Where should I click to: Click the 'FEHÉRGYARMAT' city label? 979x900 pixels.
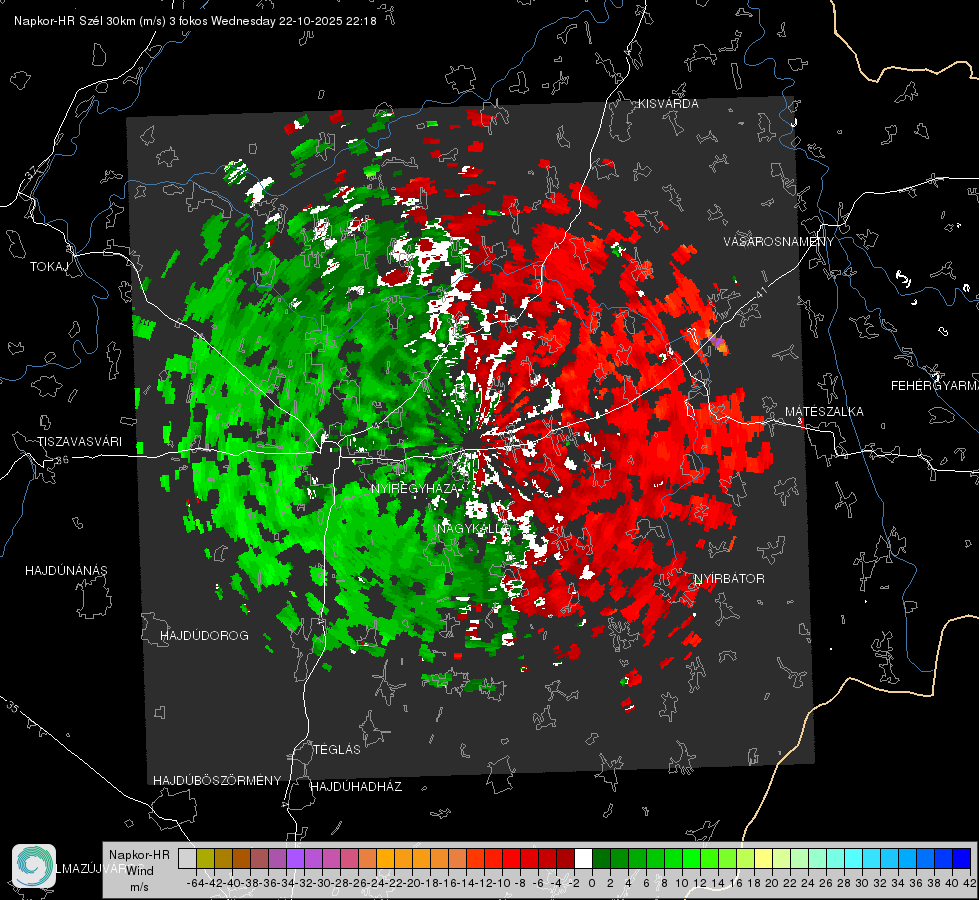pos(934,386)
